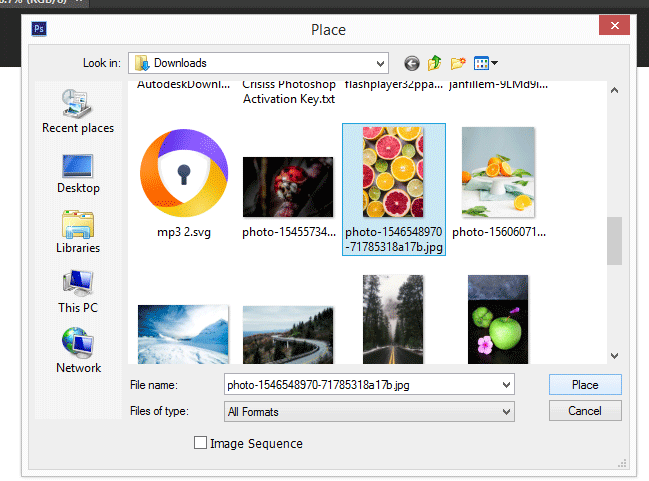The height and width of the screenshot is (481, 649).
Task: Open Recent places in sidebar
Action: coord(78,111)
